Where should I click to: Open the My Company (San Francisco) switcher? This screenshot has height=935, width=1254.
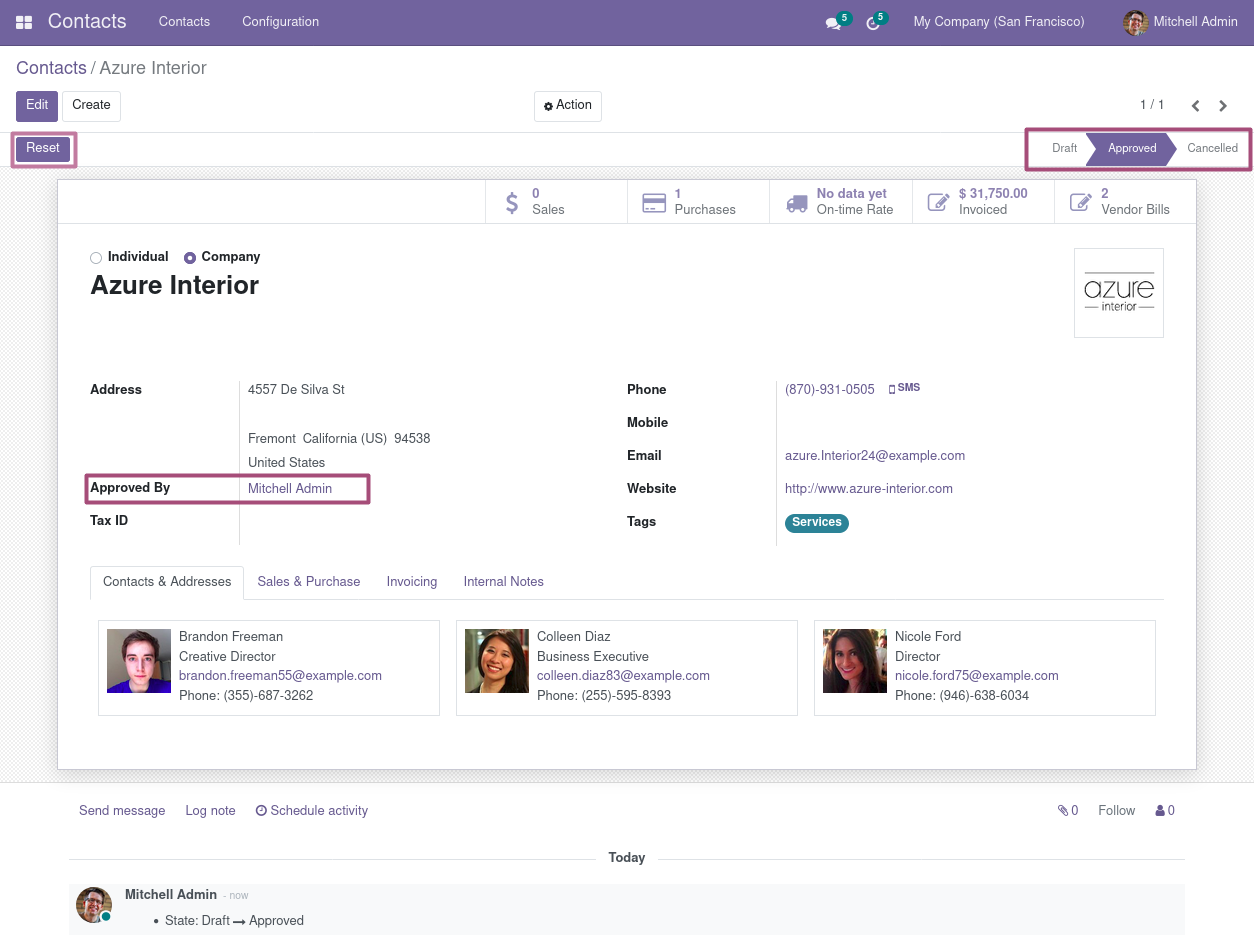pos(999,22)
